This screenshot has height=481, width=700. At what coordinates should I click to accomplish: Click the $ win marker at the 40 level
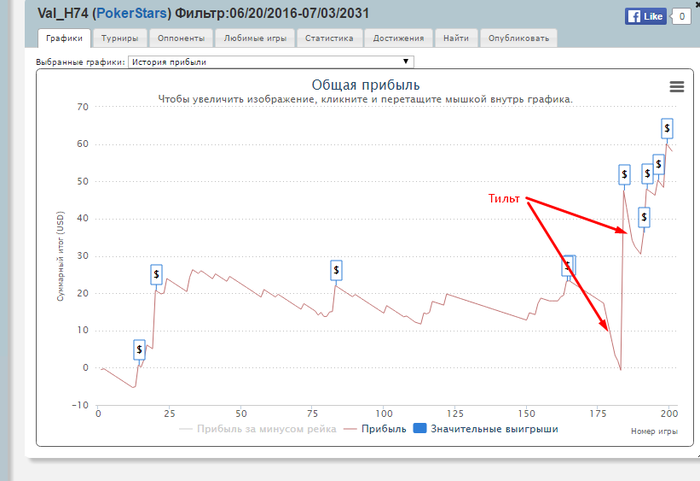[x=644, y=217]
